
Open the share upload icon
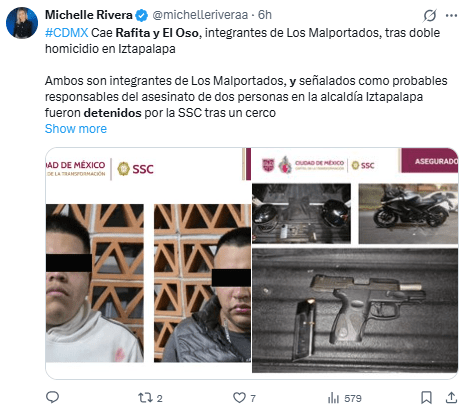pyautogui.click(x=451, y=397)
